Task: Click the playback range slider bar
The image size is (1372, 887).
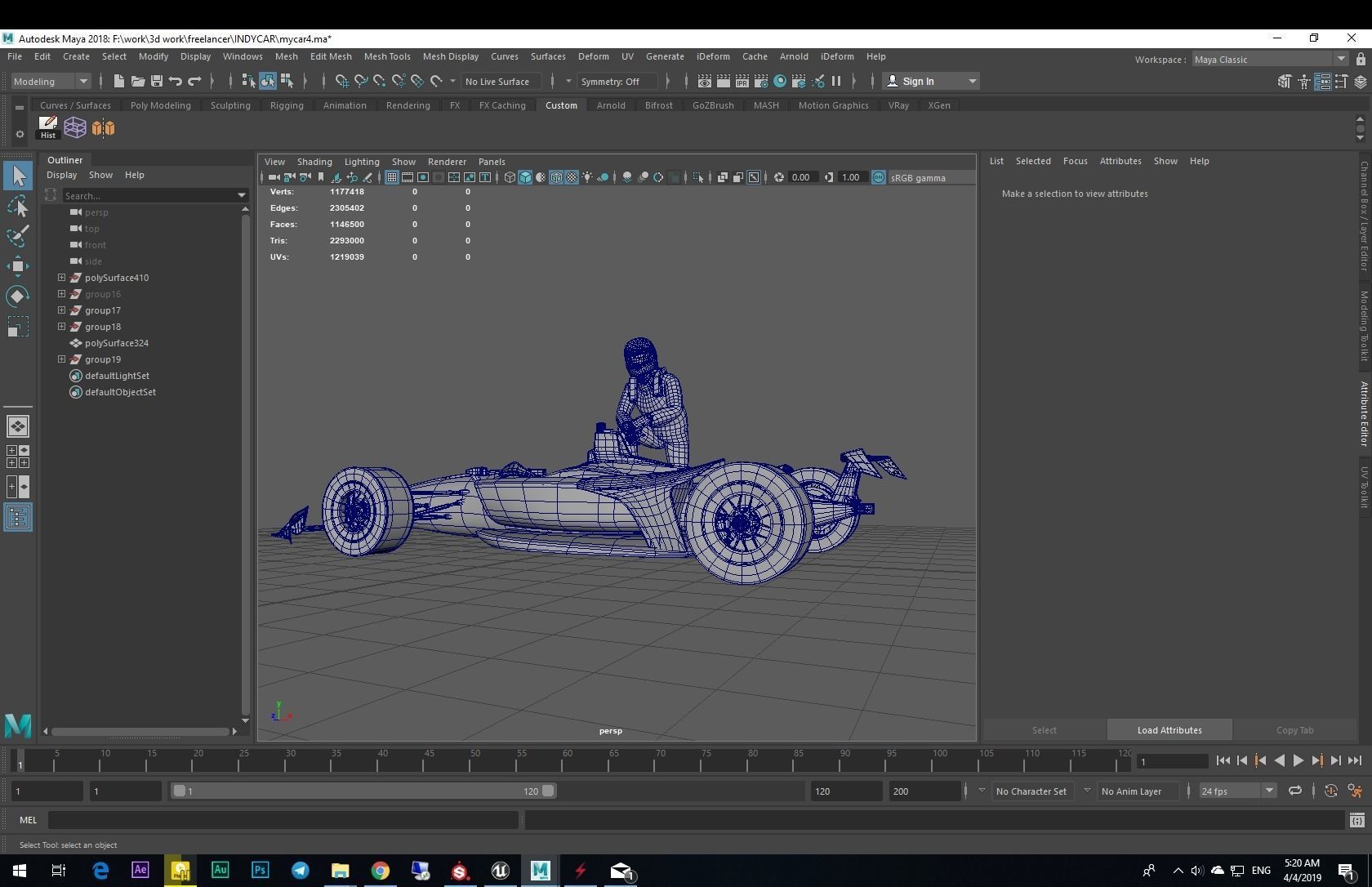Action: [x=363, y=791]
